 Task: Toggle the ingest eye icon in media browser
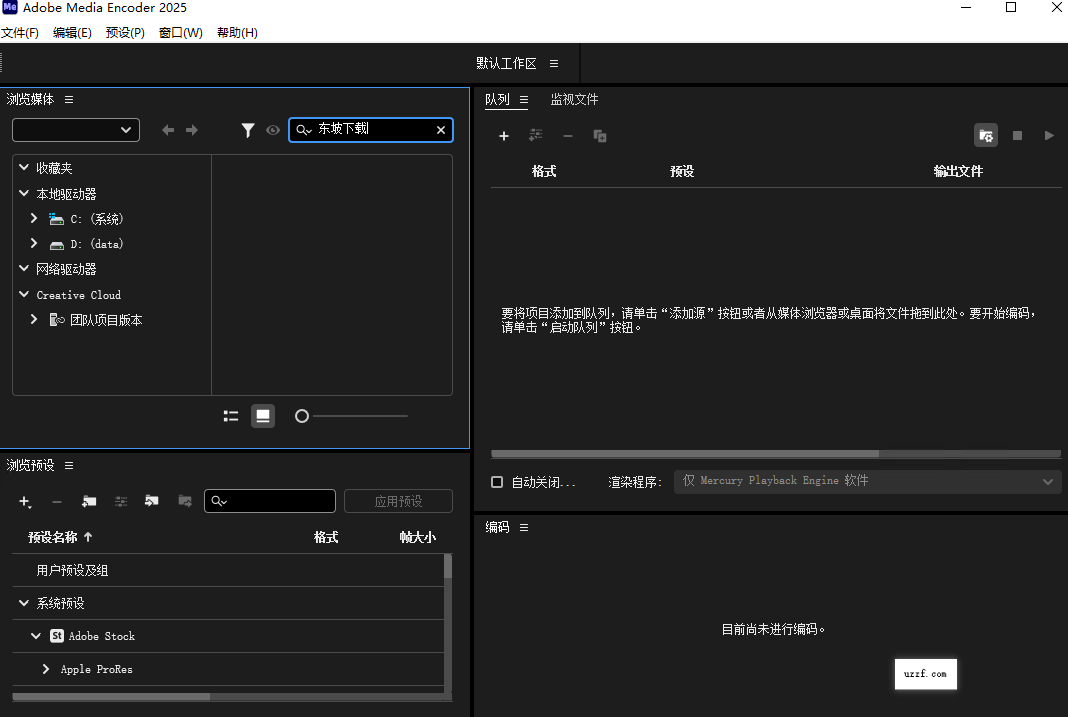tap(272, 130)
